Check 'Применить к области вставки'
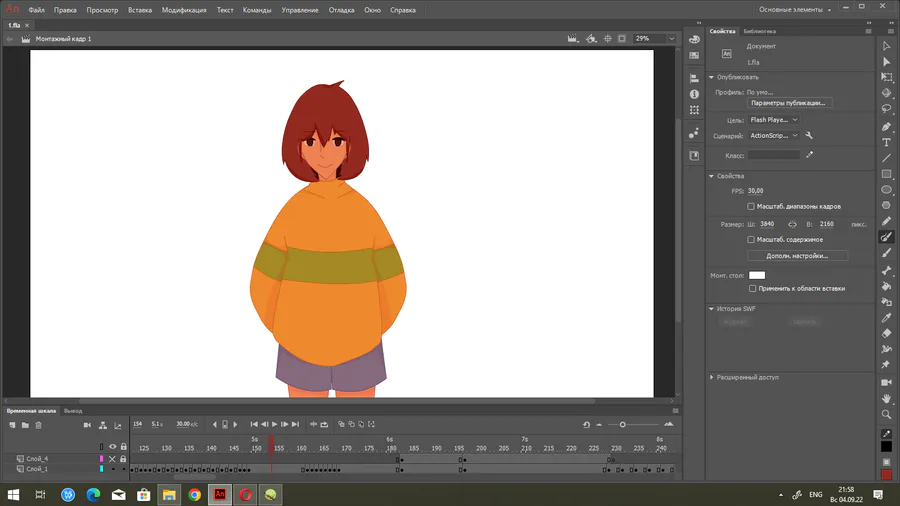This screenshot has height=506, width=900. click(752, 289)
